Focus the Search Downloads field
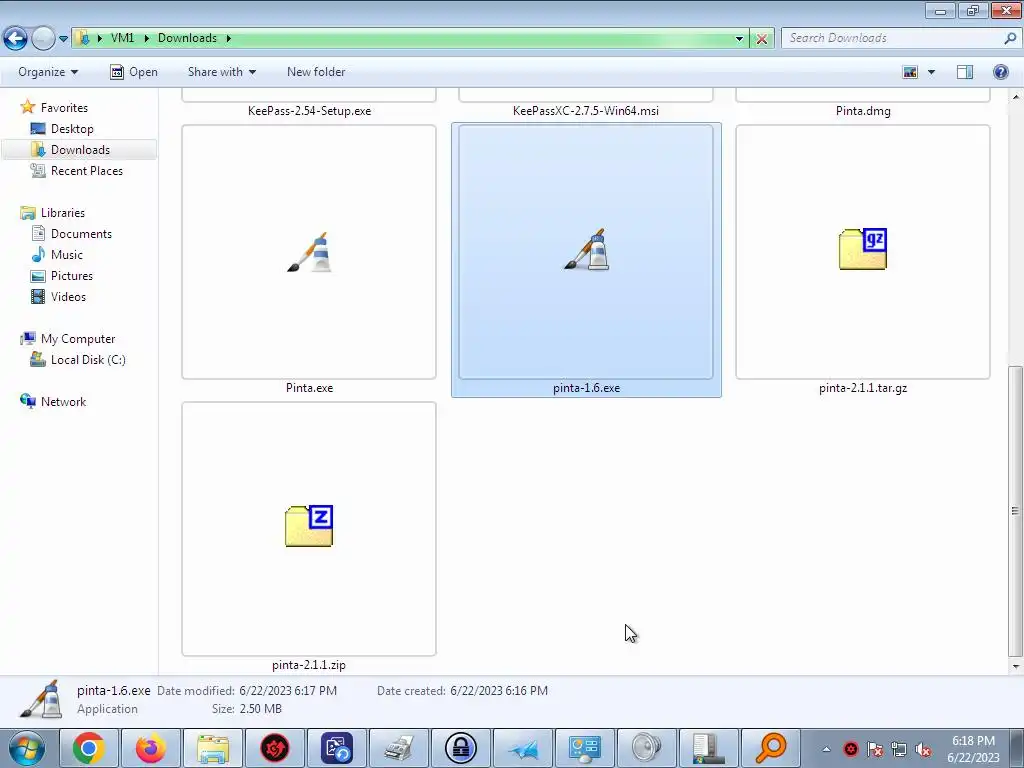The height and width of the screenshot is (768, 1024). click(893, 38)
